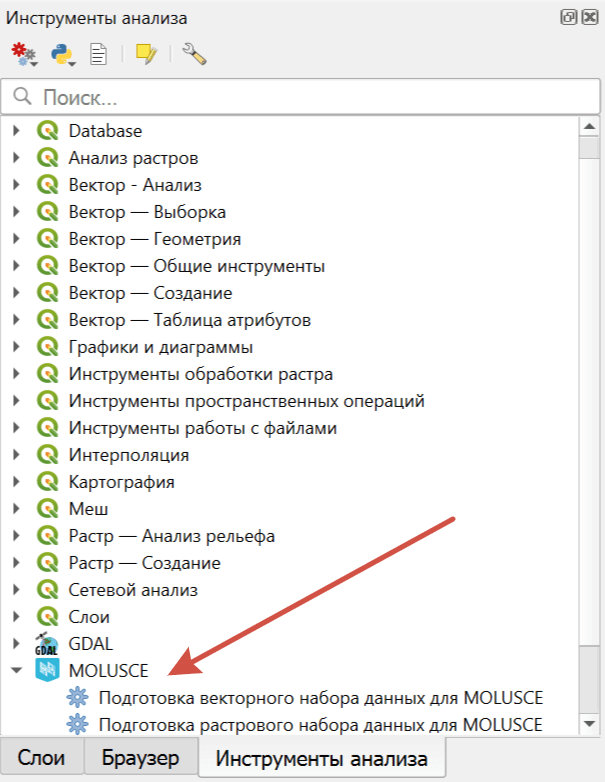The image size is (605, 782).
Task: Open the History document icon
Action: [x=99, y=55]
